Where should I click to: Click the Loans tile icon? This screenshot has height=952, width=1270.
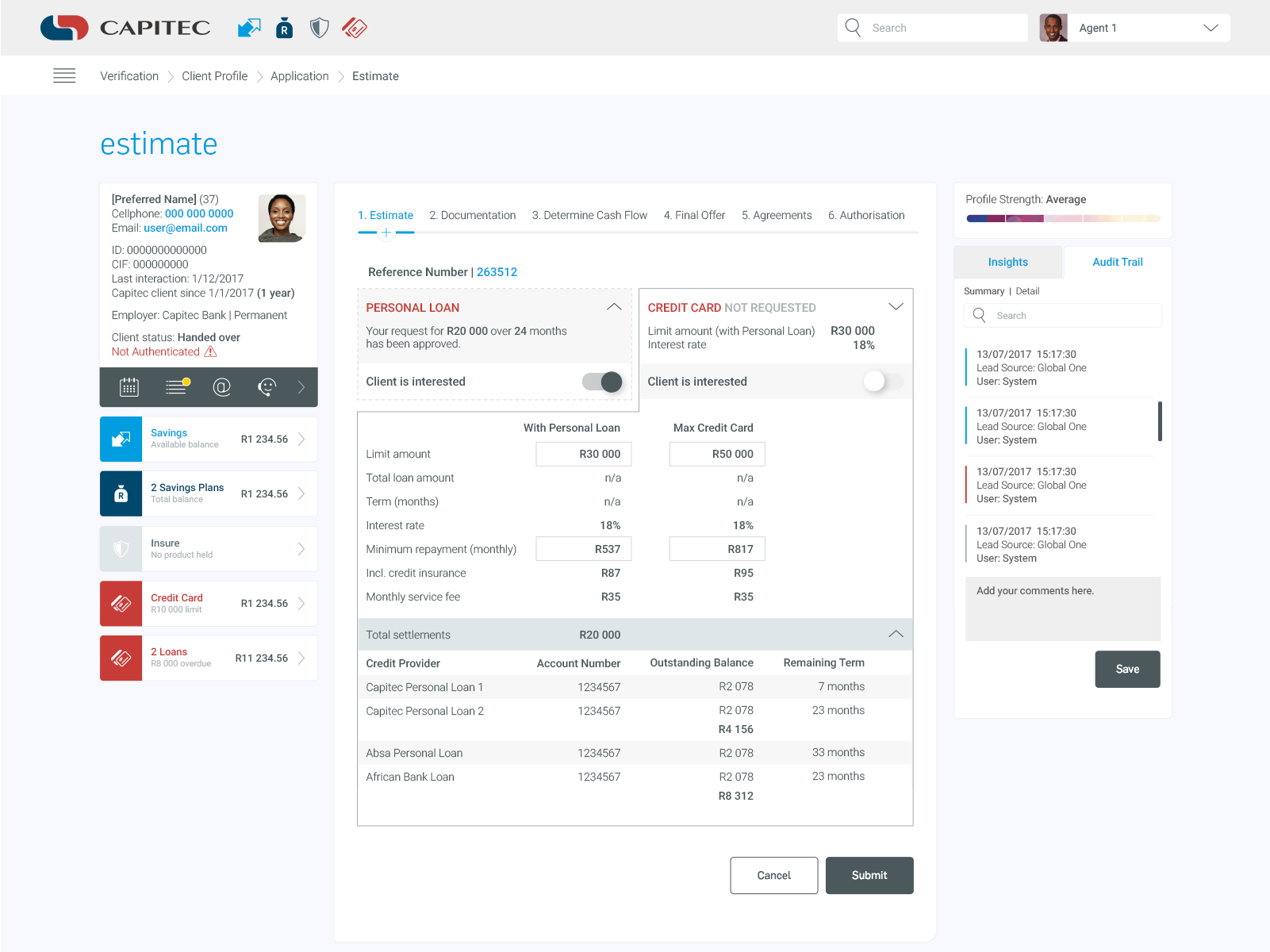(x=121, y=658)
